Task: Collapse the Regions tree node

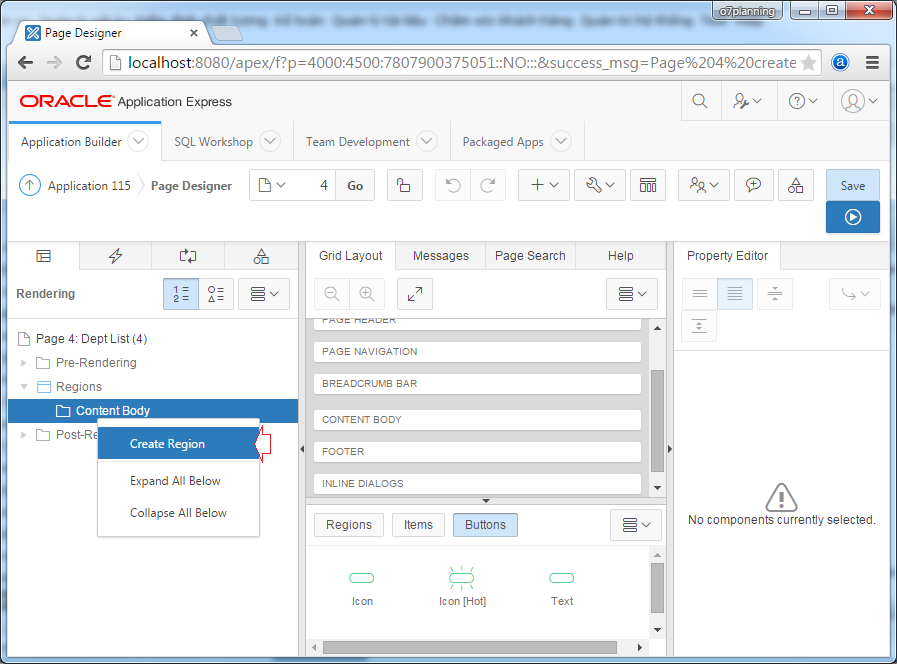Action: pos(23,387)
